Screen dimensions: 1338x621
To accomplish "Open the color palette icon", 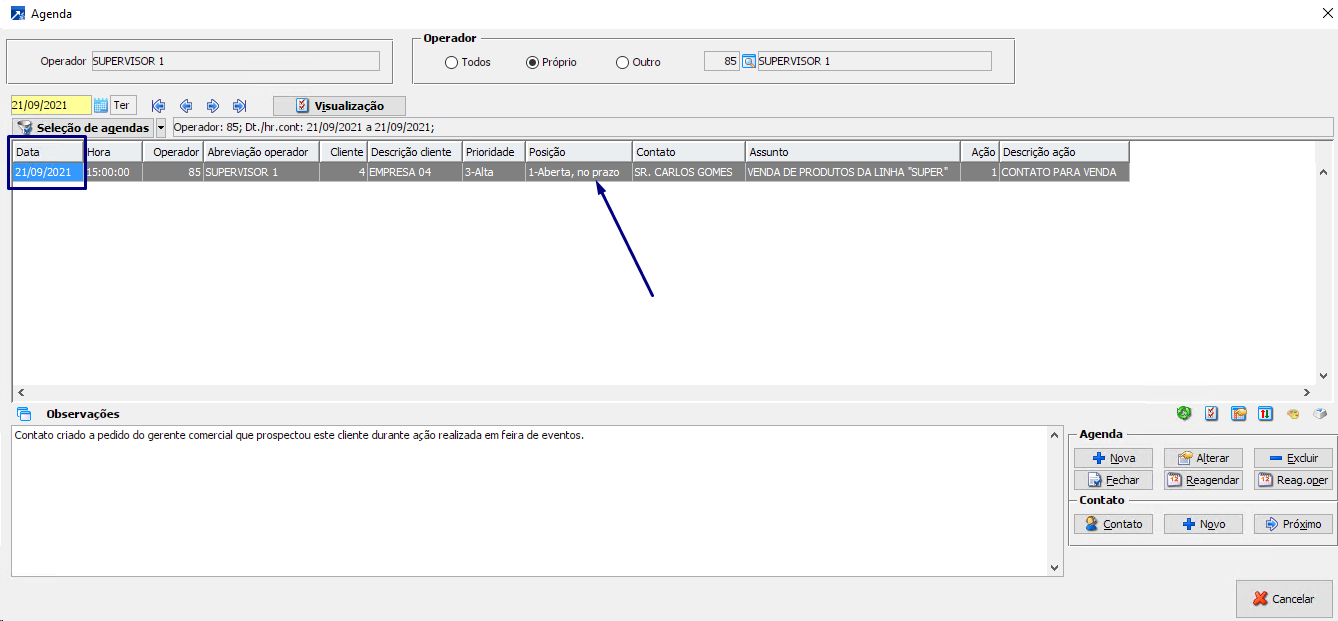I will (1293, 413).
